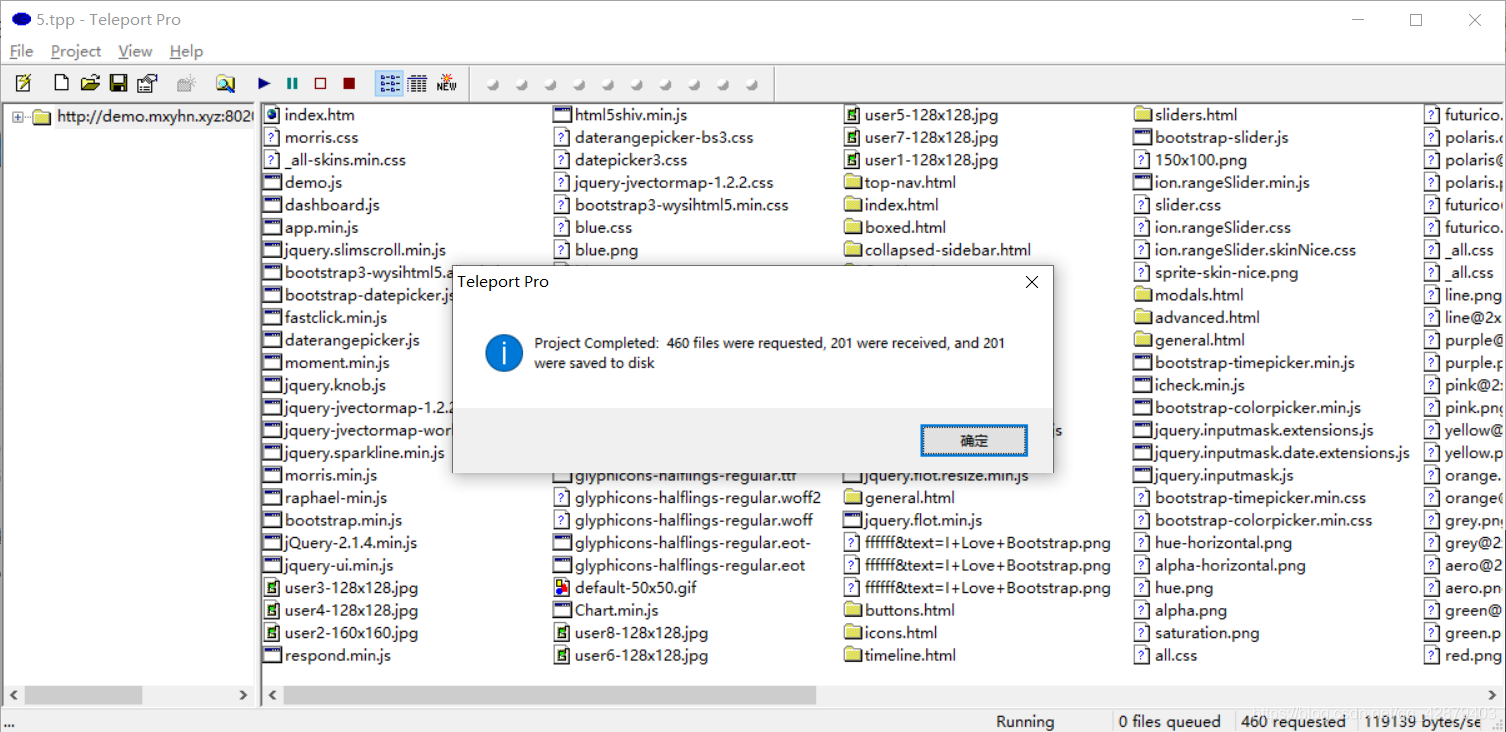
Task: Click the NEW files toolbar icon
Action: pos(446,84)
